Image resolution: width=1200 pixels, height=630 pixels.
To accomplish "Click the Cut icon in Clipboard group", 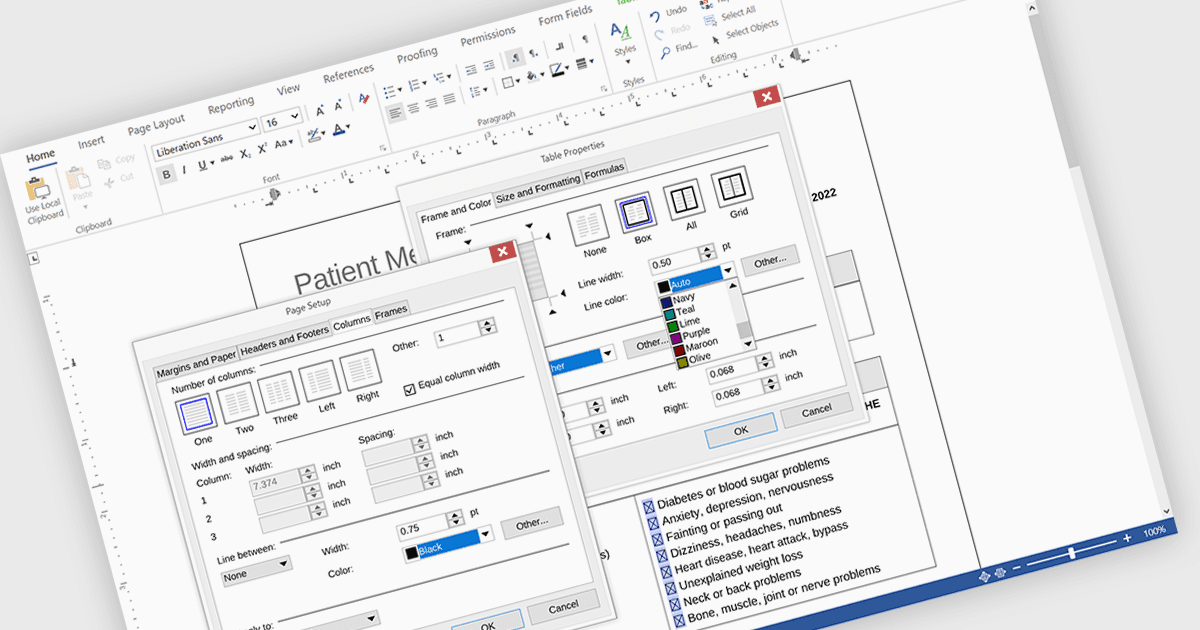I will coord(108,181).
